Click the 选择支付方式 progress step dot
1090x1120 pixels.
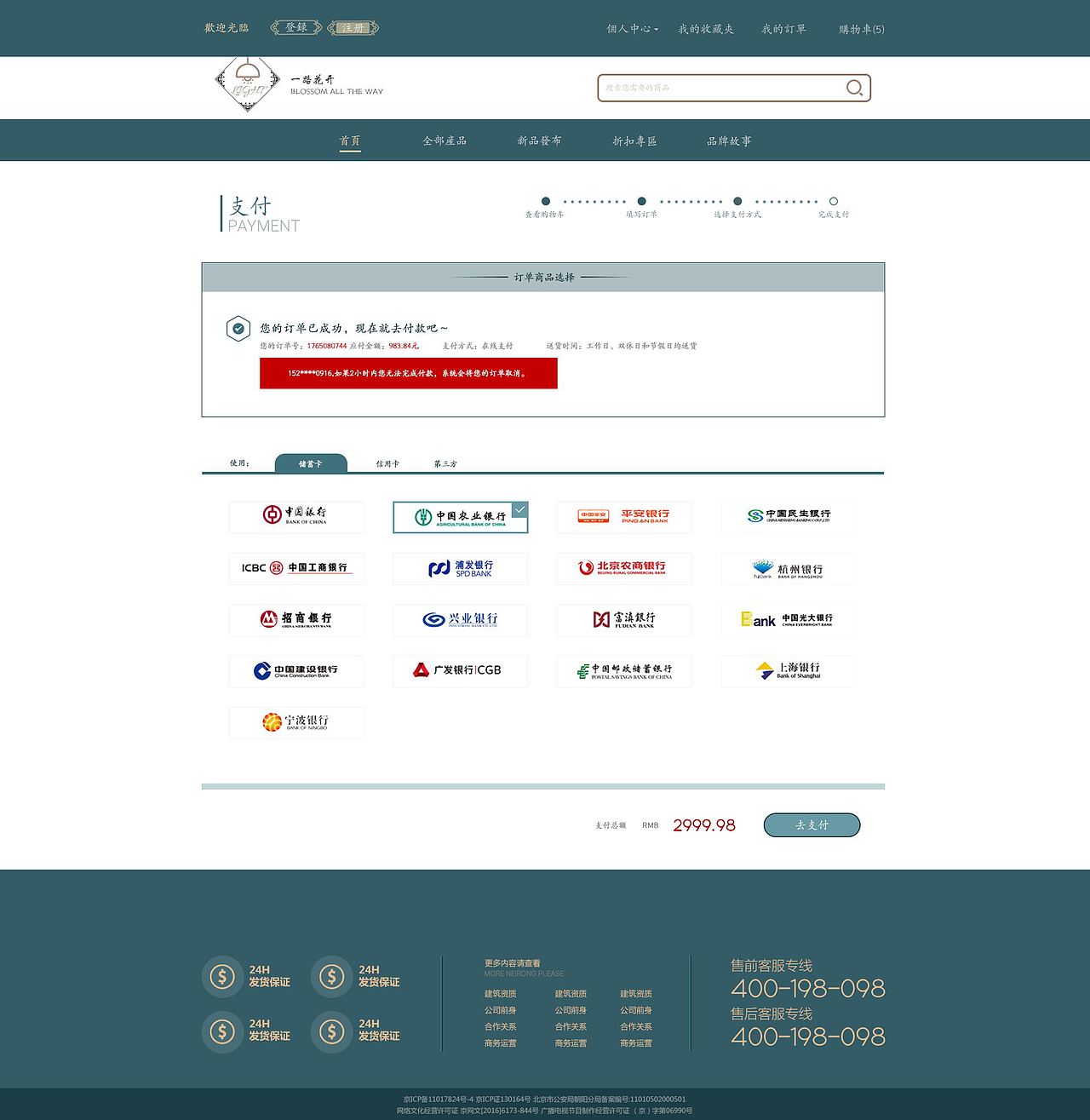click(737, 202)
